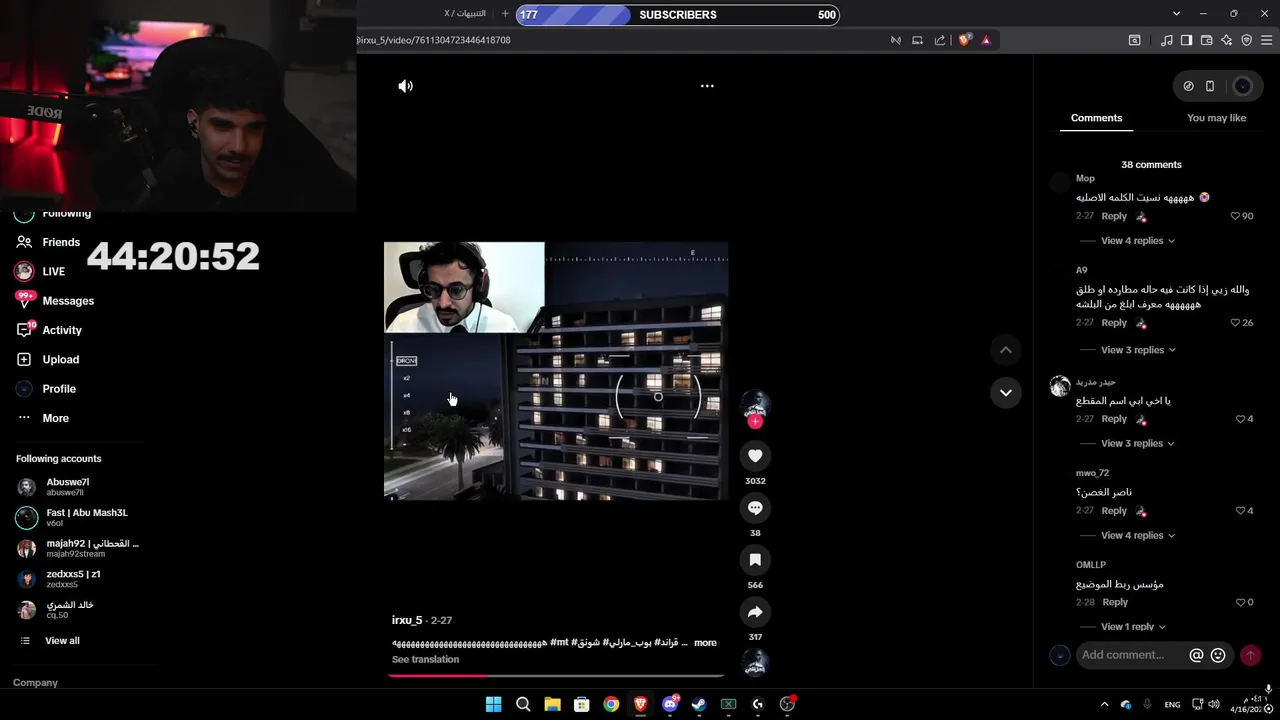Open browser tab search dropdown arrow
The width and height of the screenshot is (1280, 720).
click(1176, 14)
